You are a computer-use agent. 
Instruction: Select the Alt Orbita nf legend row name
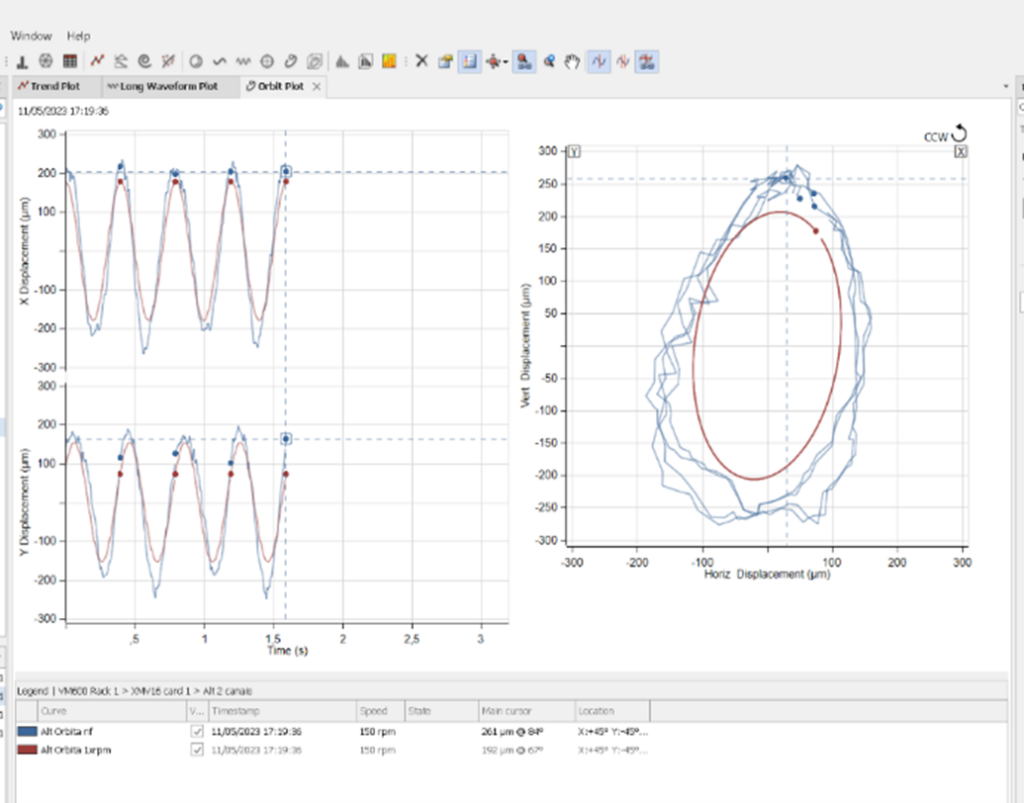pos(67,731)
